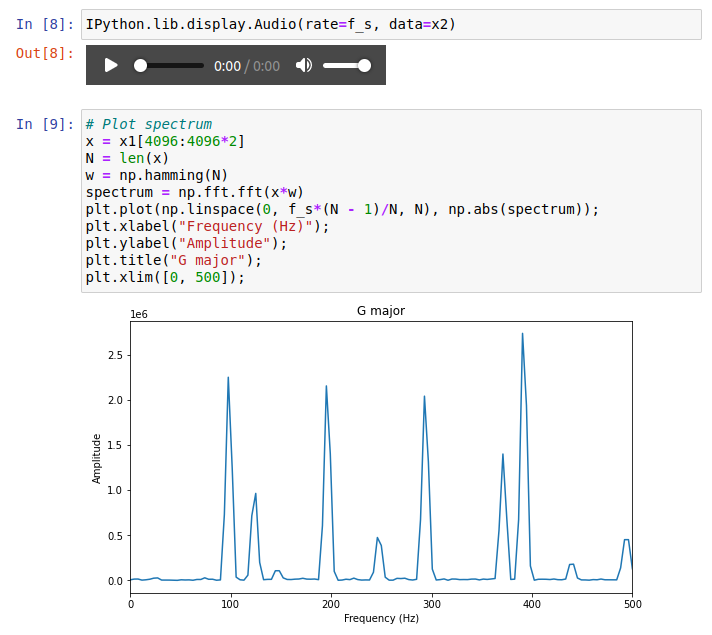Click the 0:00 current time display
The height and width of the screenshot is (635, 712).
[227, 66]
